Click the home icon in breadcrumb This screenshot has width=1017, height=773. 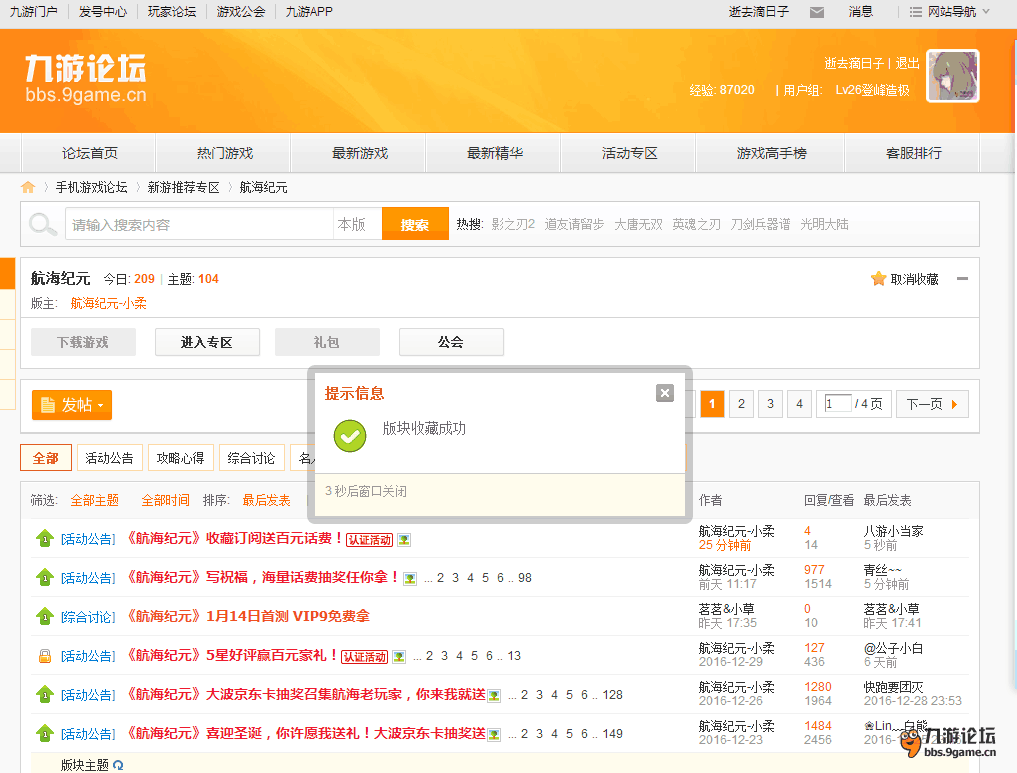(x=28, y=187)
